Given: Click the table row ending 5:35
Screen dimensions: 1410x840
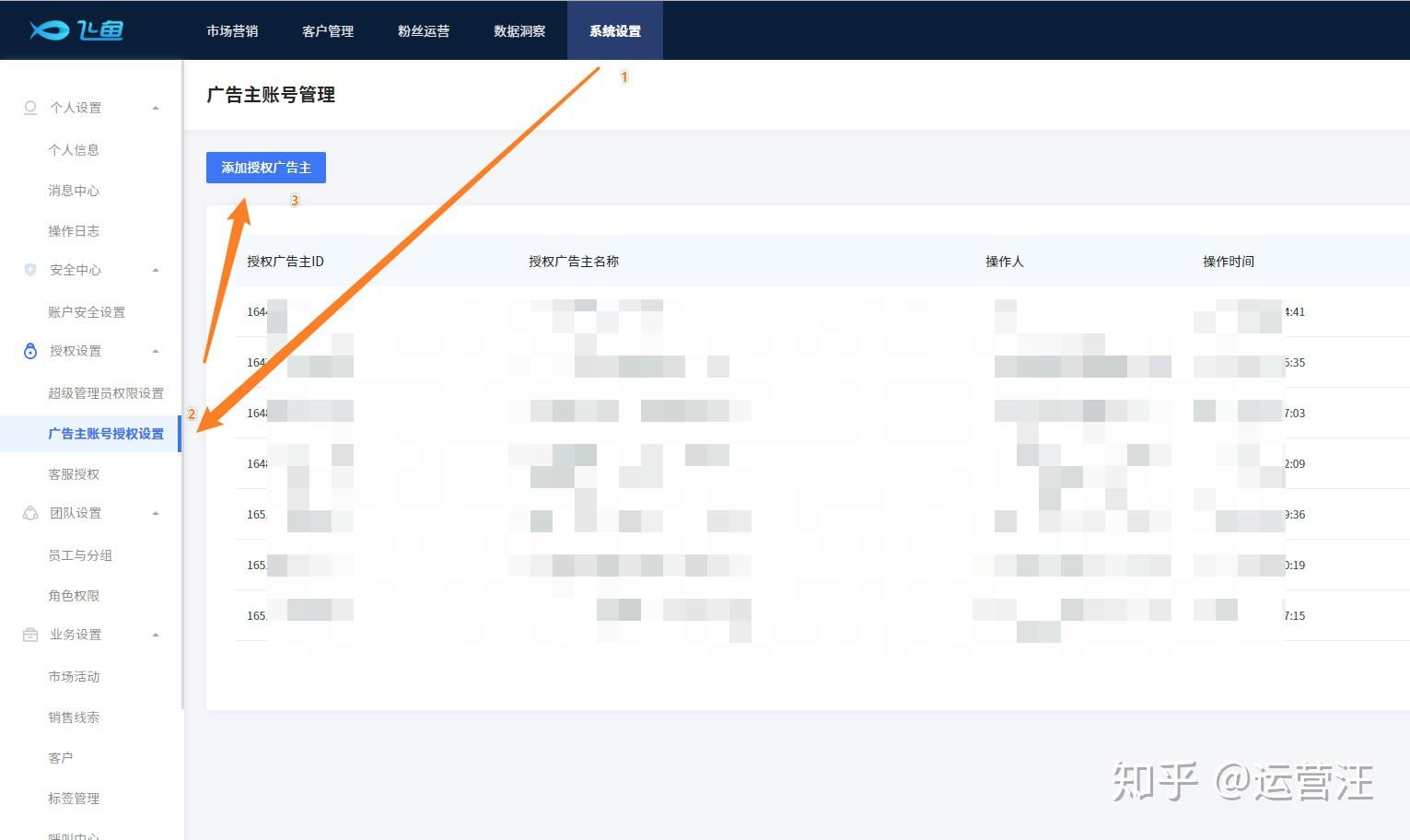Looking at the screenshot, I should tap(822, 362).
